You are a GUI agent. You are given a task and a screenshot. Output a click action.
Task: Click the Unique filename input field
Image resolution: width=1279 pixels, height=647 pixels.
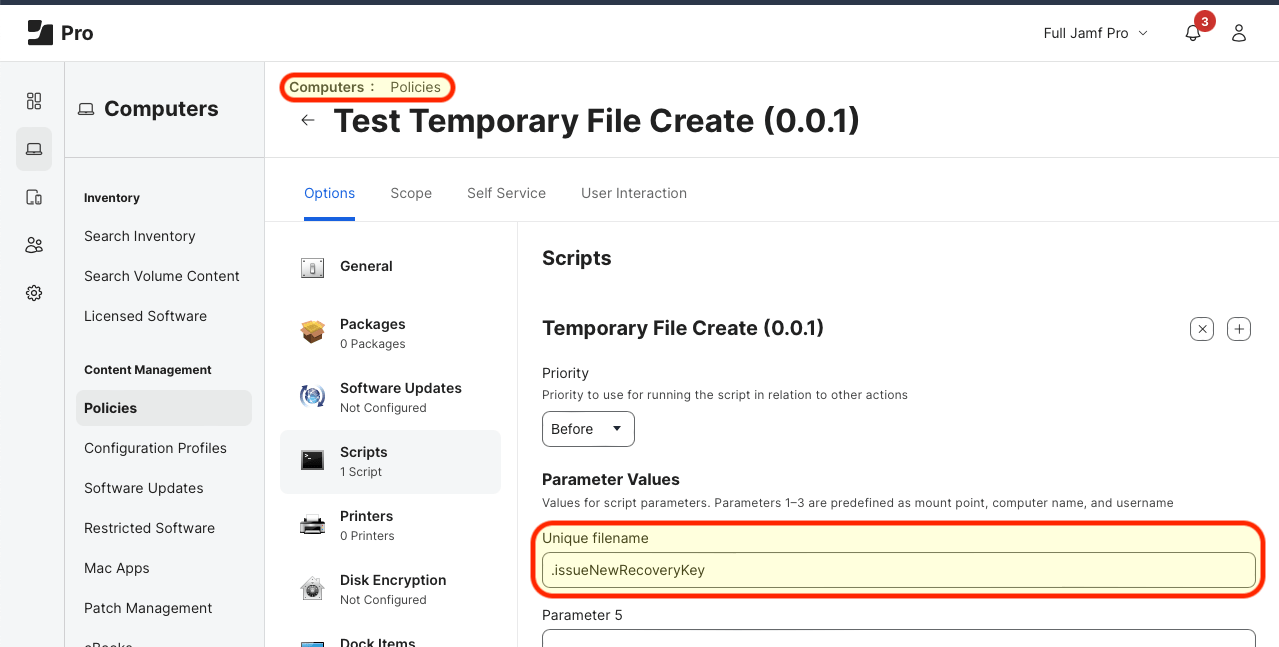(899, 570)
